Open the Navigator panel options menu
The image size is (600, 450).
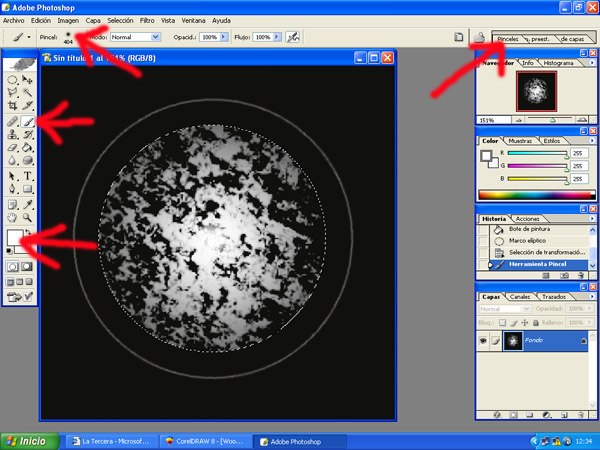[592, 63]
